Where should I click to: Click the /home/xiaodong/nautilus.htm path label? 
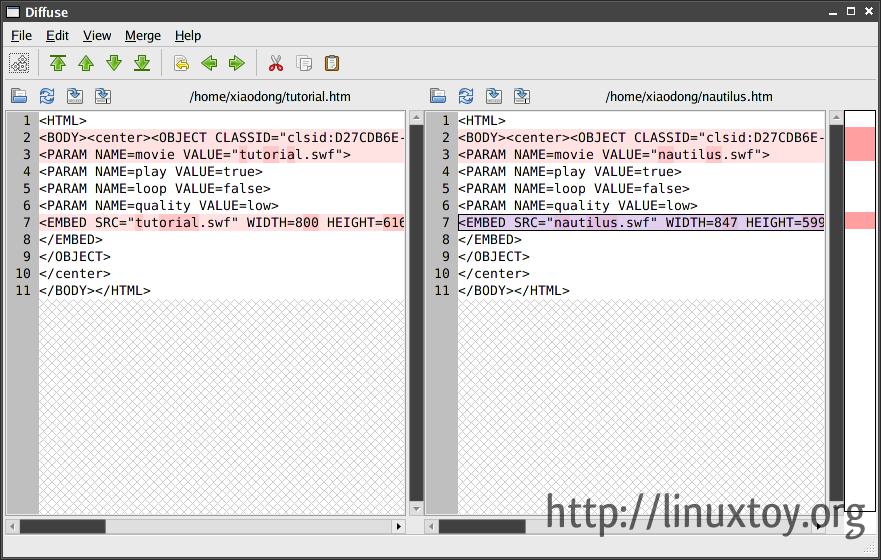click(689, 97)
